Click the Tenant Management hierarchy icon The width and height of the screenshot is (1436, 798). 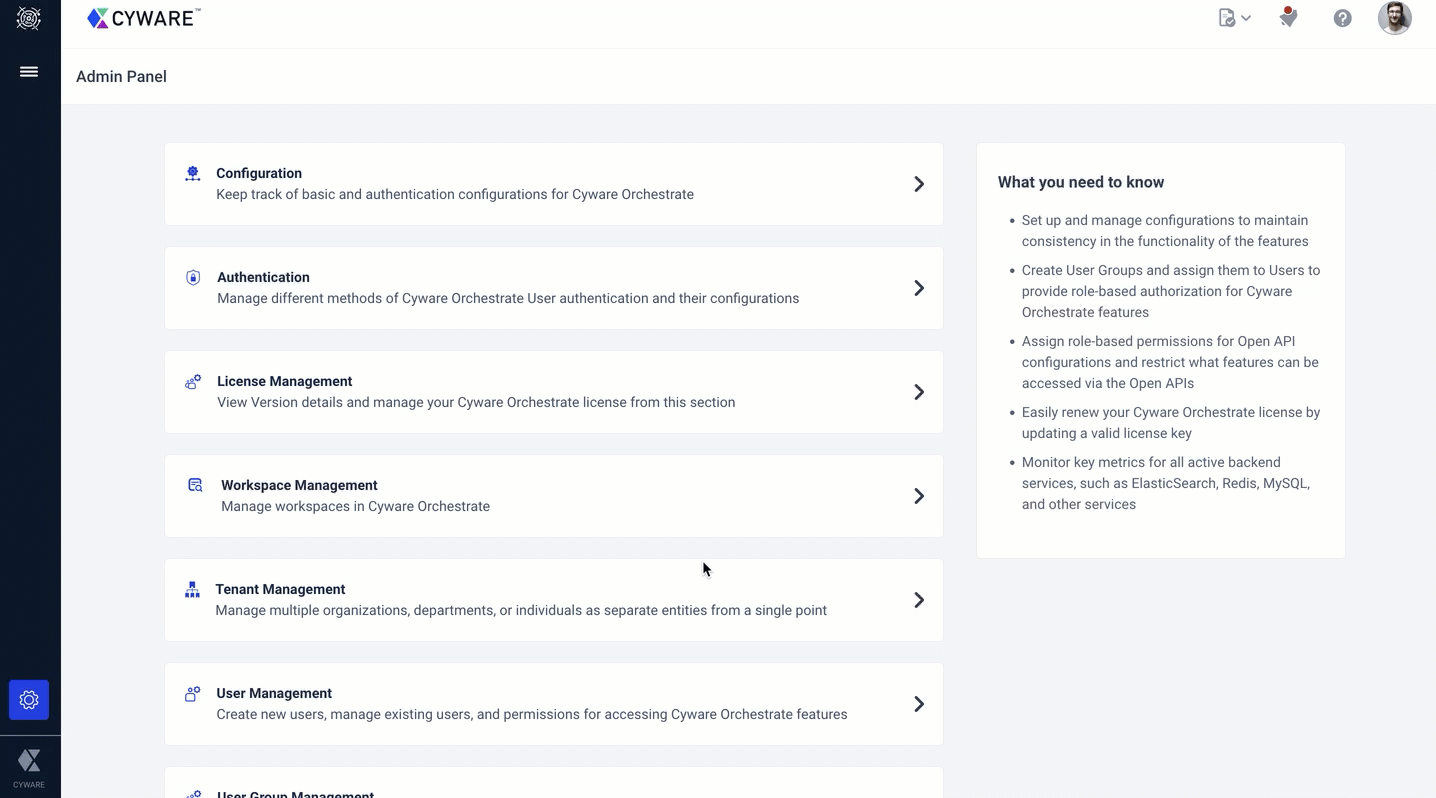click(x=192, y=590)
